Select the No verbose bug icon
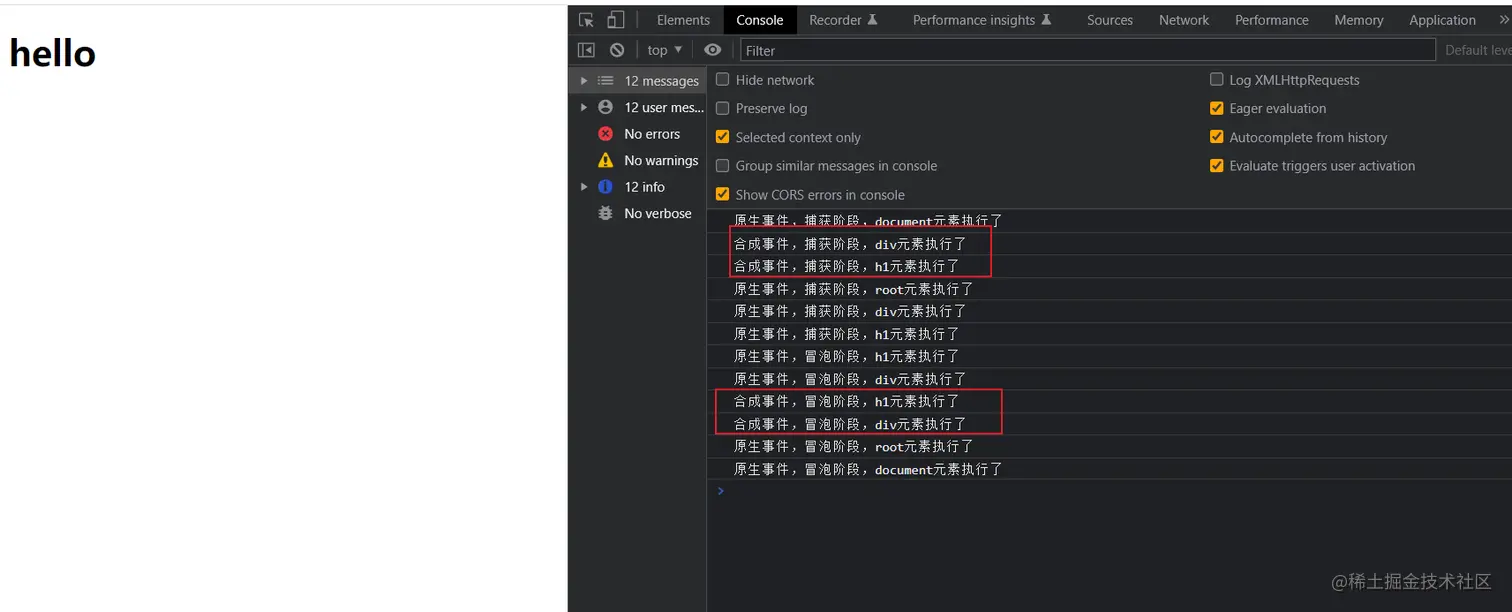1512x612 pixels. tap(605, 213)
